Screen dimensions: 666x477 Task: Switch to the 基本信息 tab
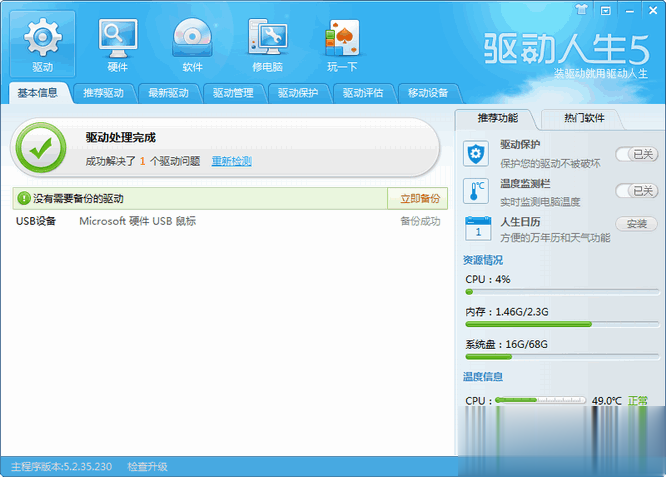(x=37, y=93)
